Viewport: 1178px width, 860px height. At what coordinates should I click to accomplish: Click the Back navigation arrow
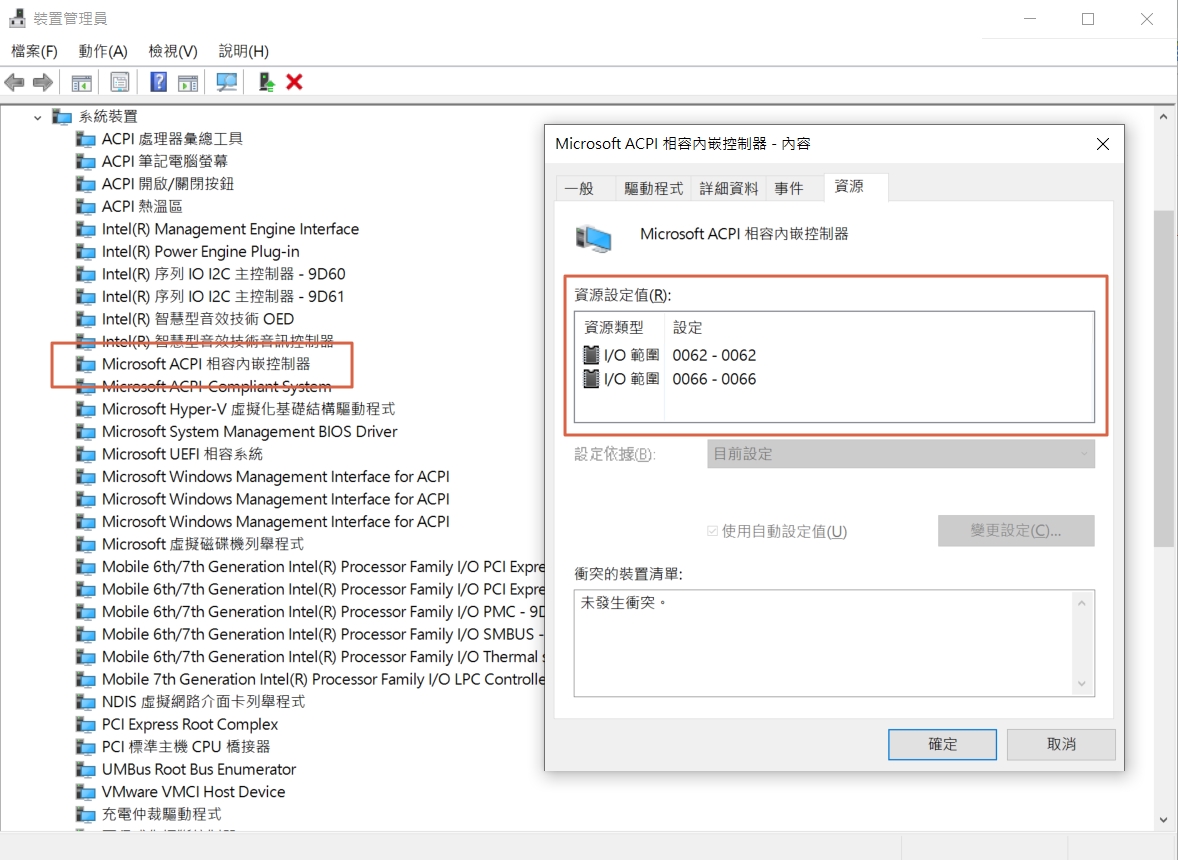pyautogui.click(x=15, y=81)
